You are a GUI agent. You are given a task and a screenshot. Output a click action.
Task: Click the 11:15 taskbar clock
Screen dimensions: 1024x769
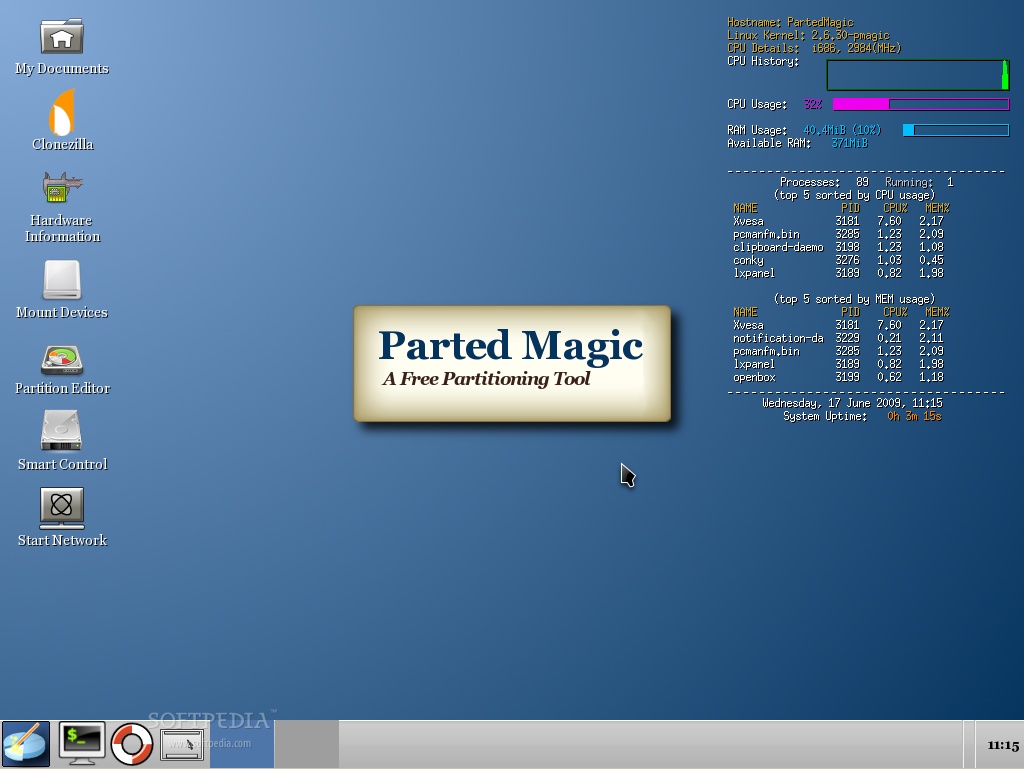pos(1003,745)
